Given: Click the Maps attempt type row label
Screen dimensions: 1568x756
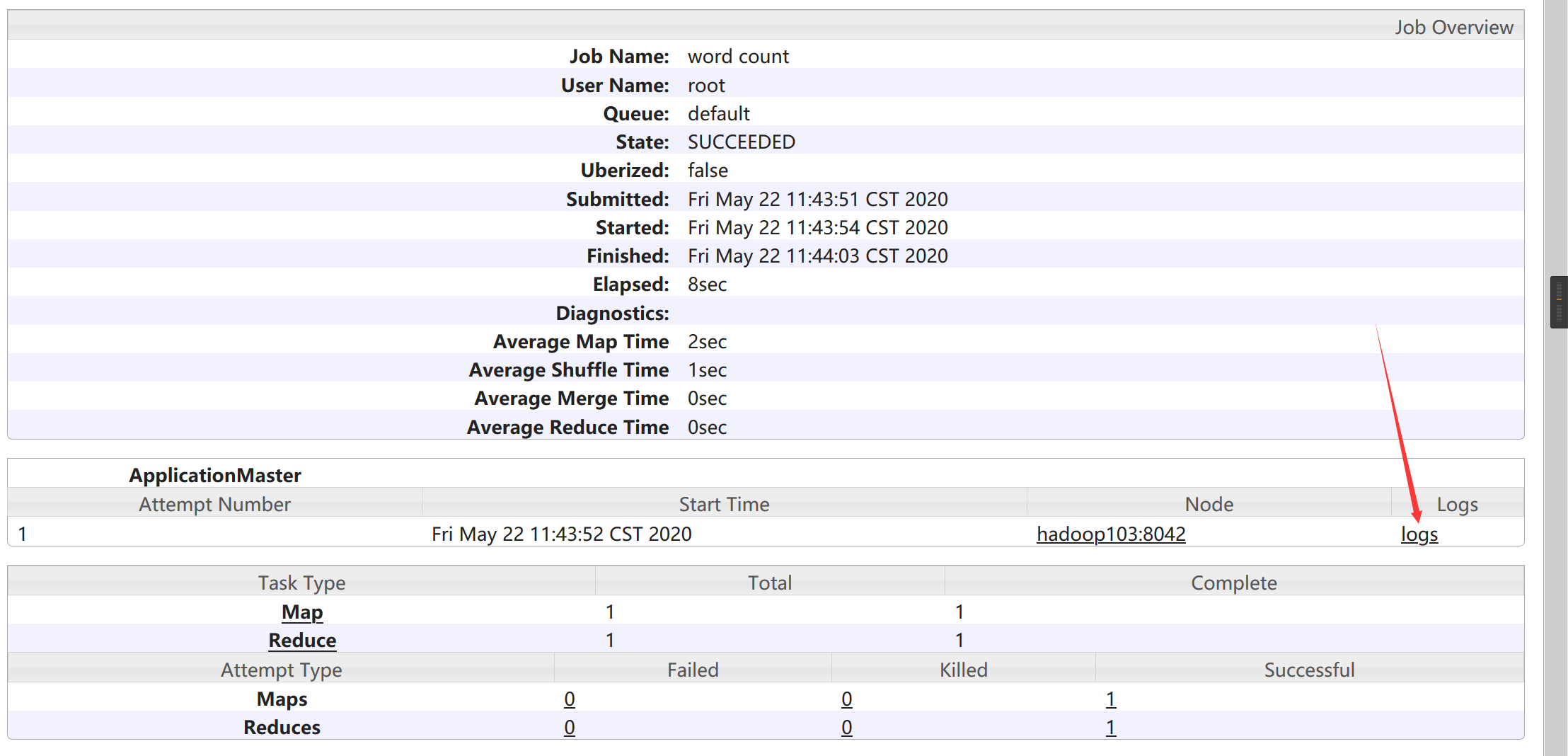Looking at the screenshot, I should pyautogui.click(x=282, y=699).
